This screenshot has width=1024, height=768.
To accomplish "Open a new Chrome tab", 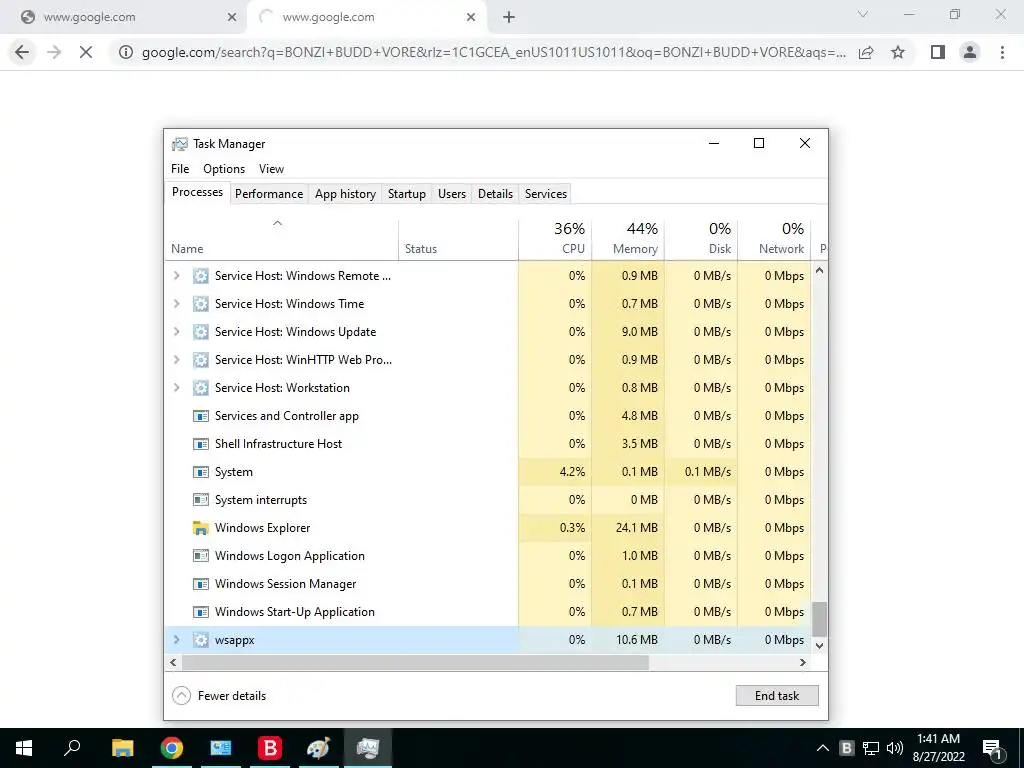I will pos(509,18).
